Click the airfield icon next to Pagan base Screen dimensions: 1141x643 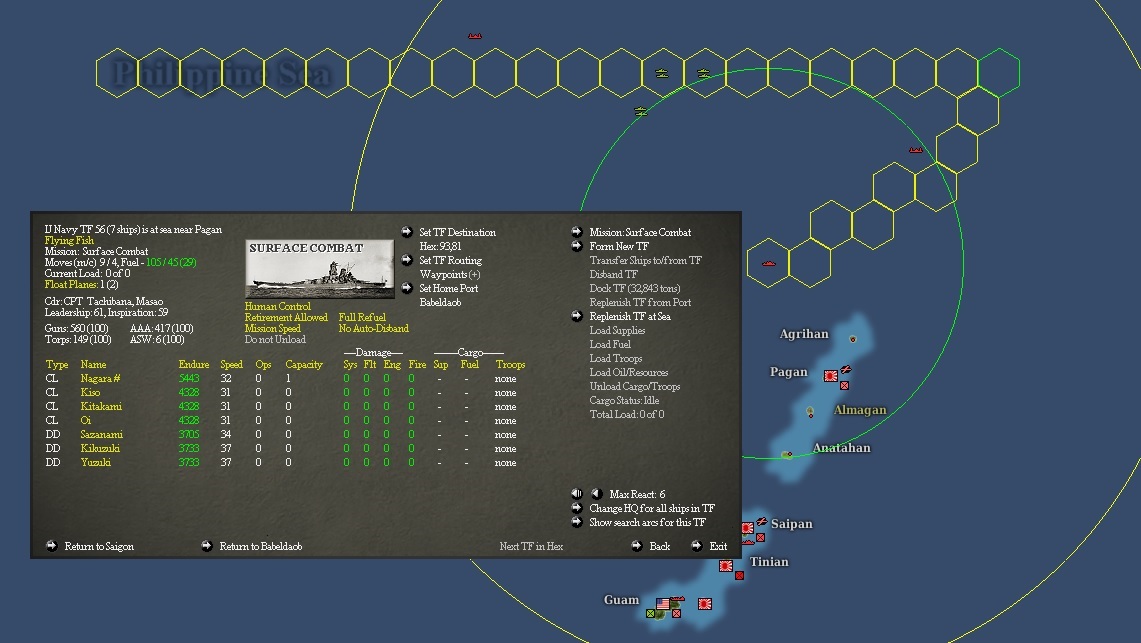point(846,370)
